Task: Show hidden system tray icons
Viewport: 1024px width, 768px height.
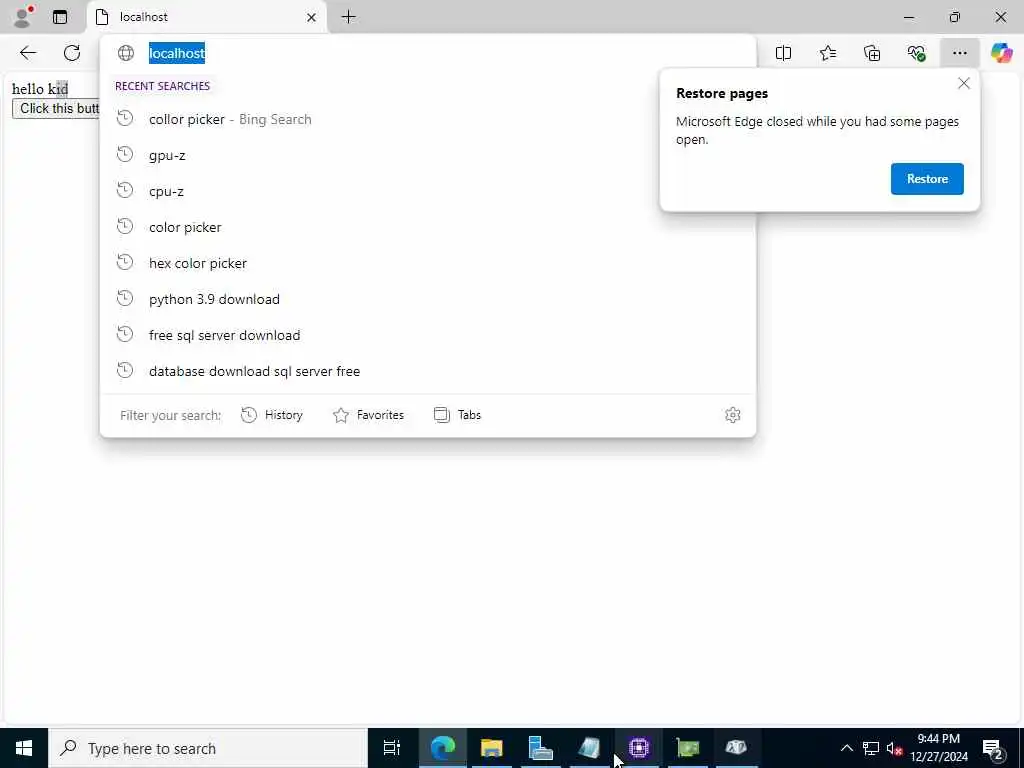Action: click(x=846, y=748)
